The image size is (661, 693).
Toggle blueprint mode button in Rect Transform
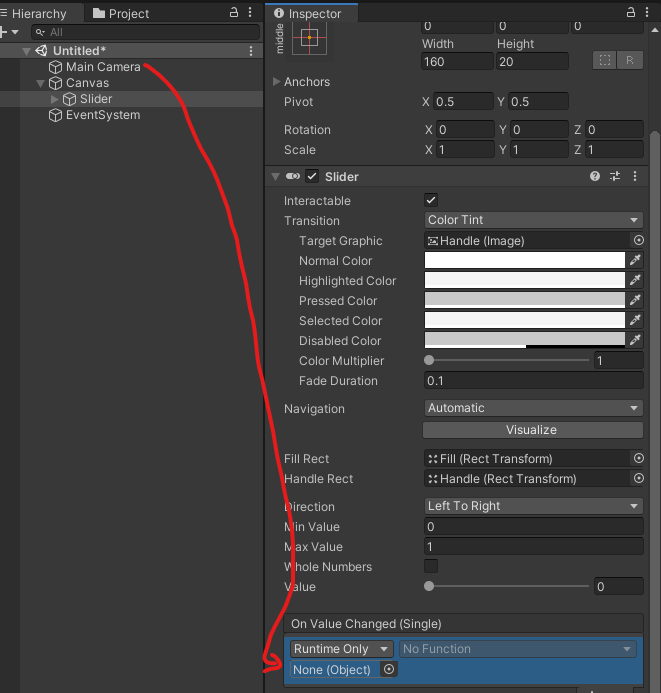pos(604,60)
